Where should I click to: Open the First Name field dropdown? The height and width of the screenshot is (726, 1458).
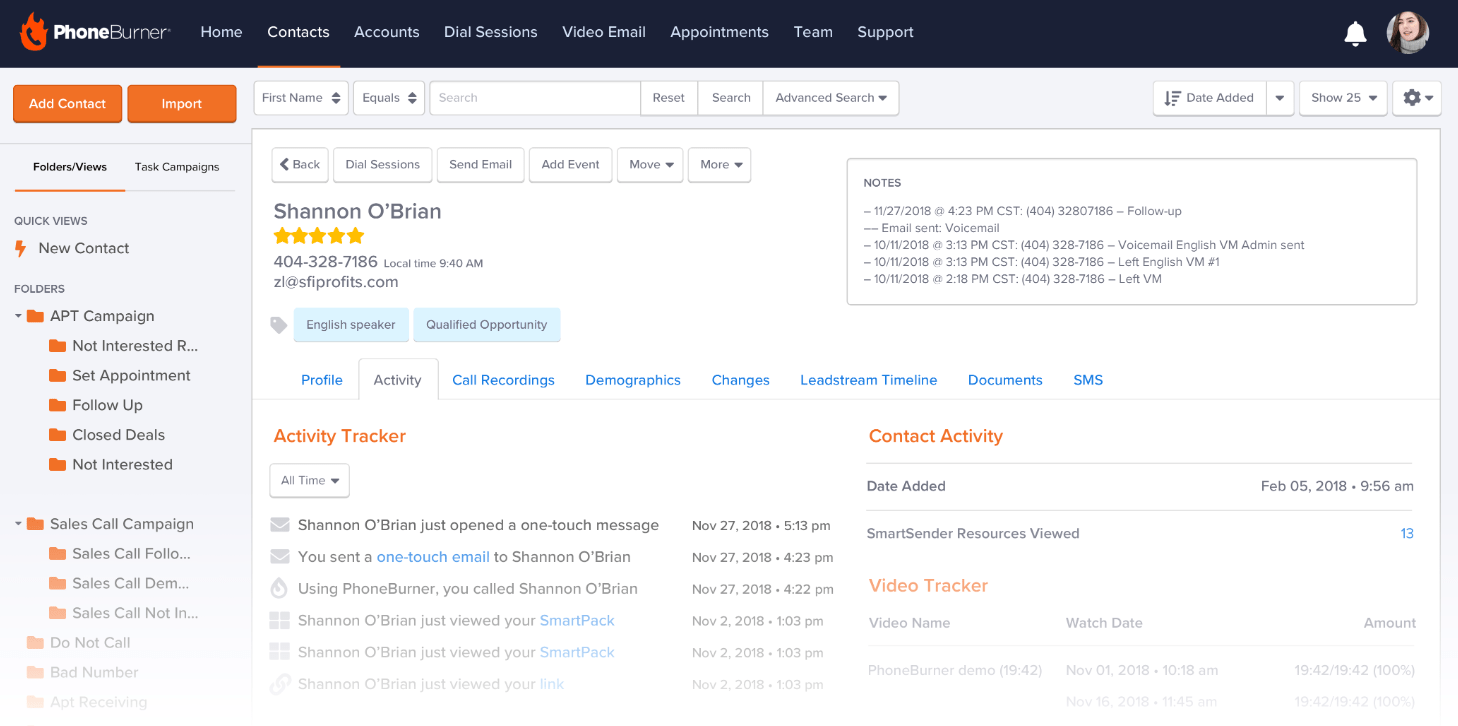[301, 98]
